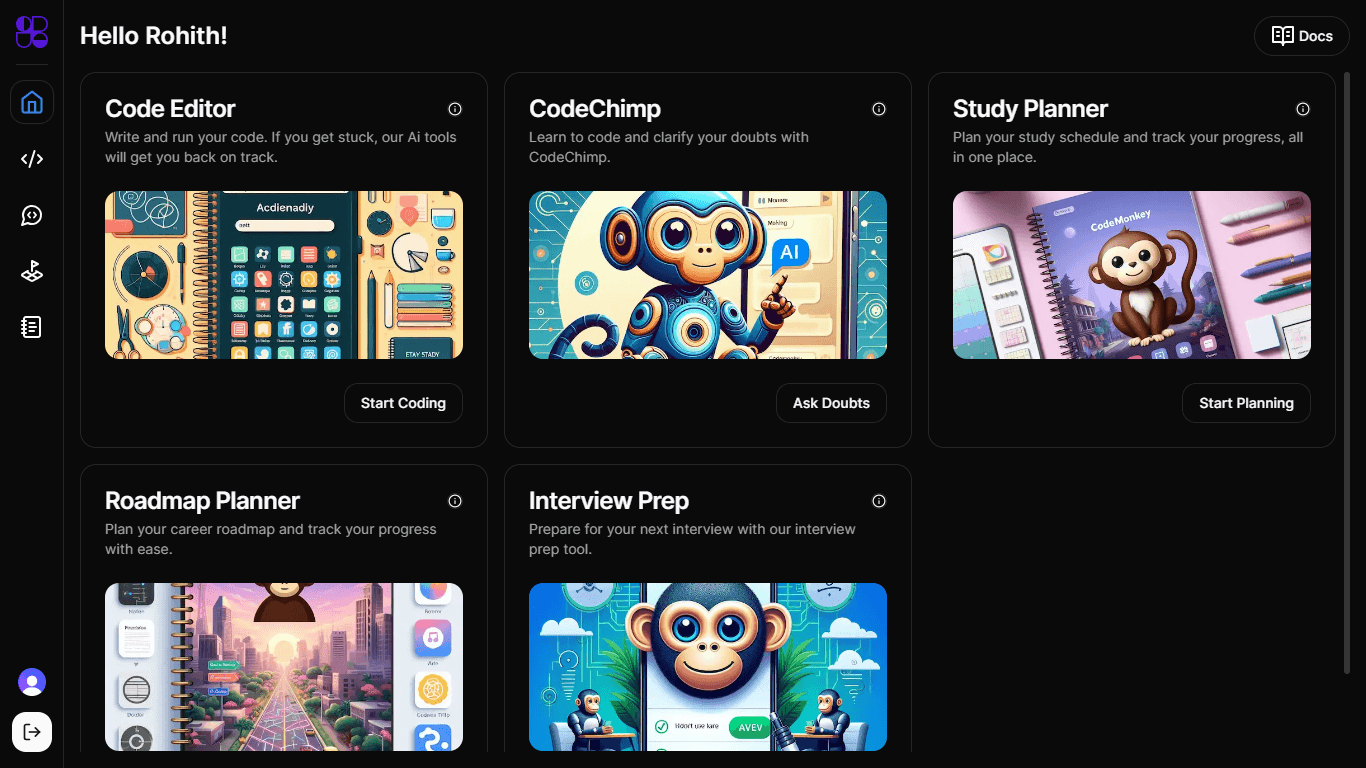Show info for Code Editor card

point(455,109)
